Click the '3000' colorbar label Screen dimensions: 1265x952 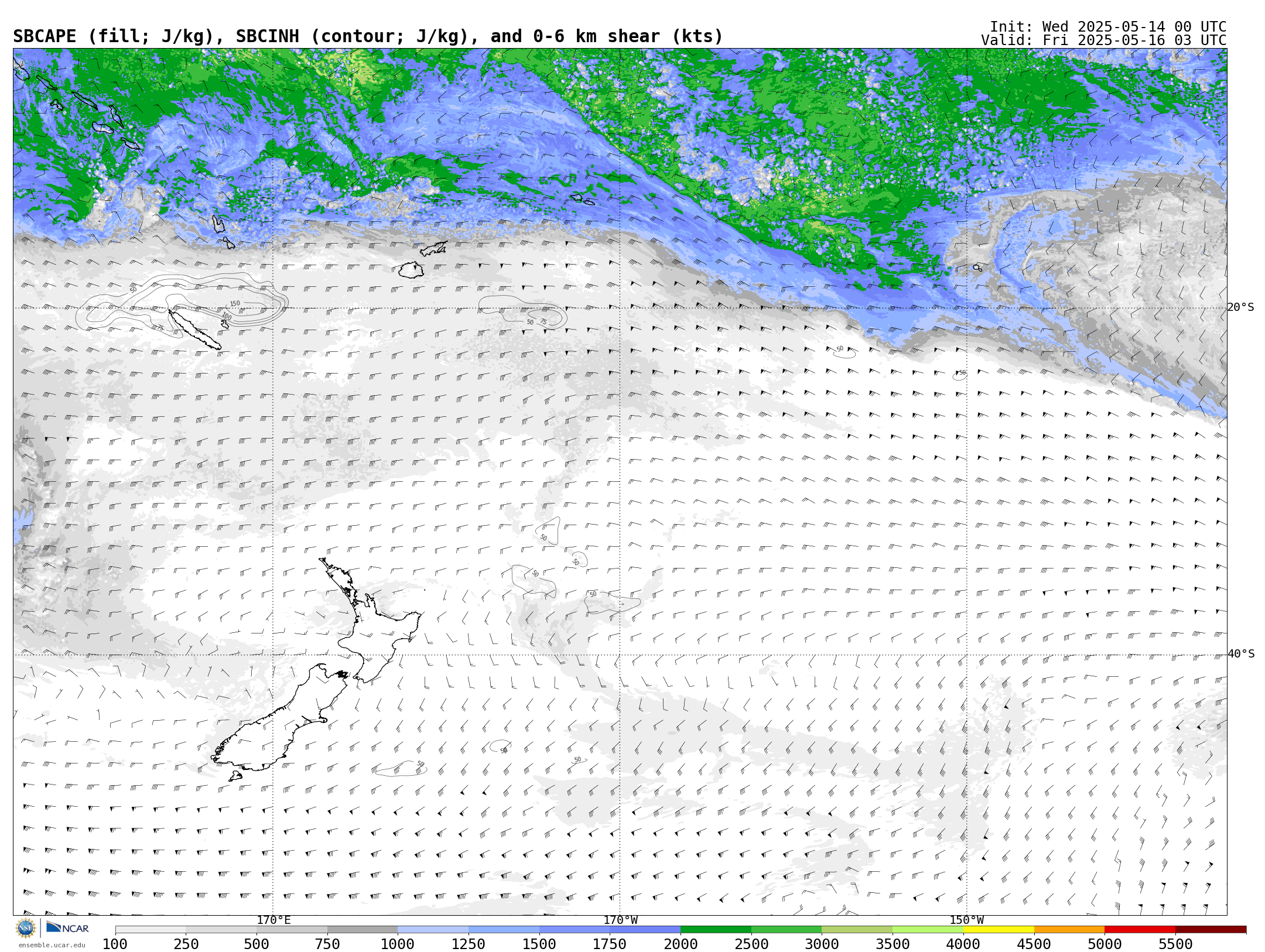coord(822,944)
